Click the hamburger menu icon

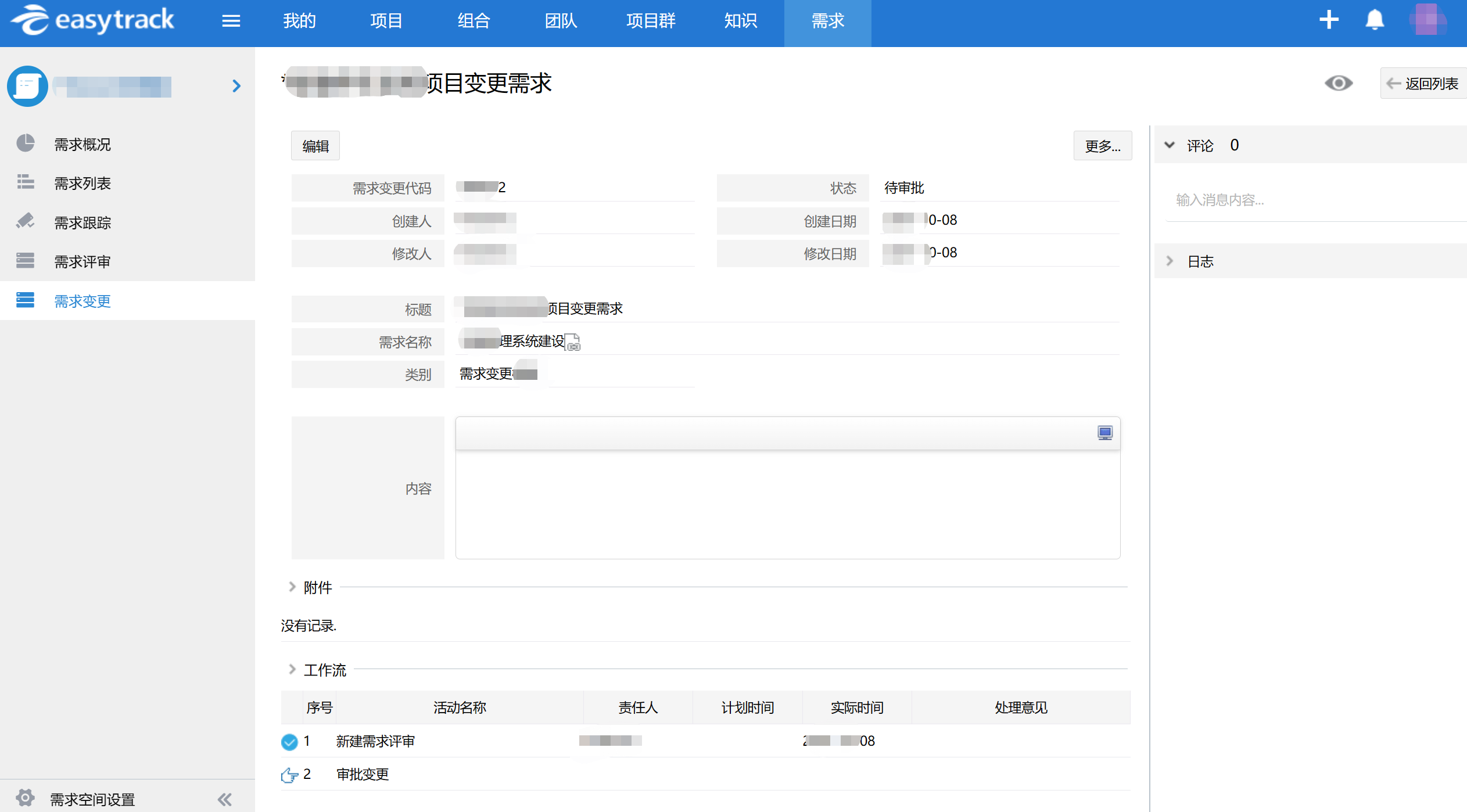pyautogui.click(x=231, y=21)
